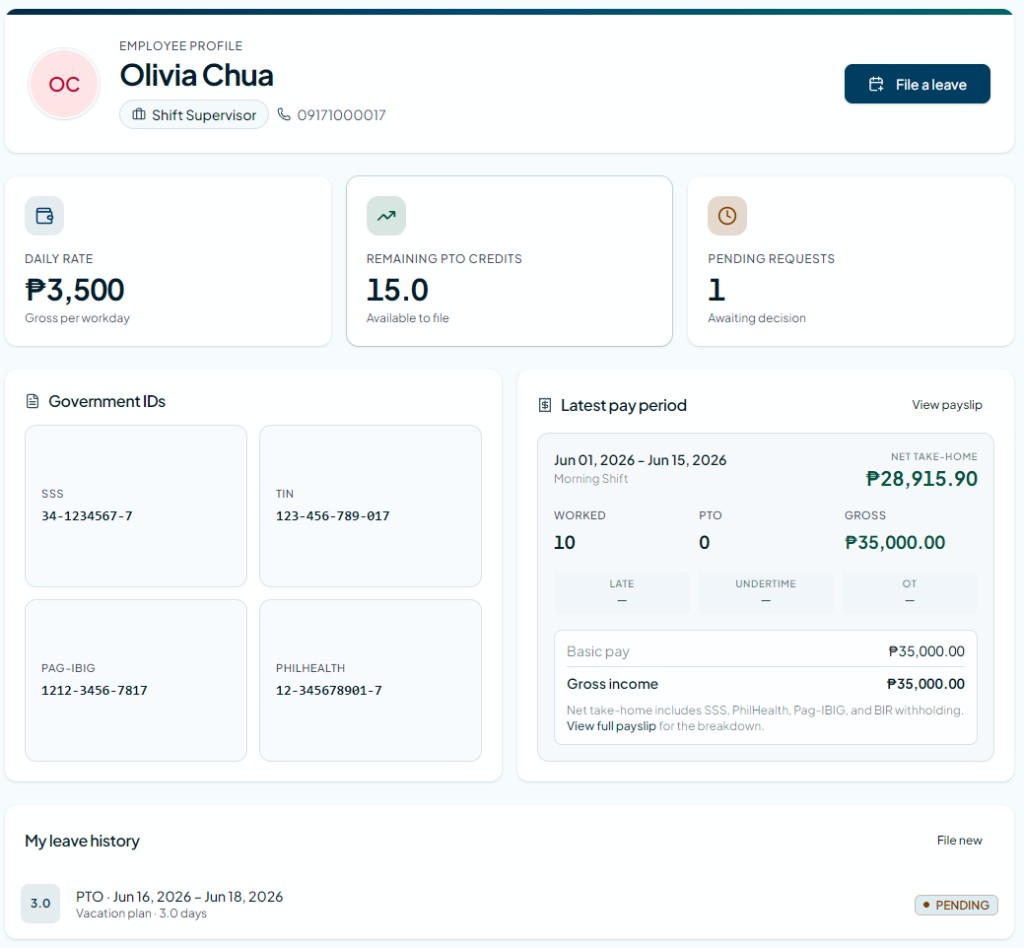This screenshot has width=1024, height=948.
Task: Click the OT cell
Action: pos(910,593)
